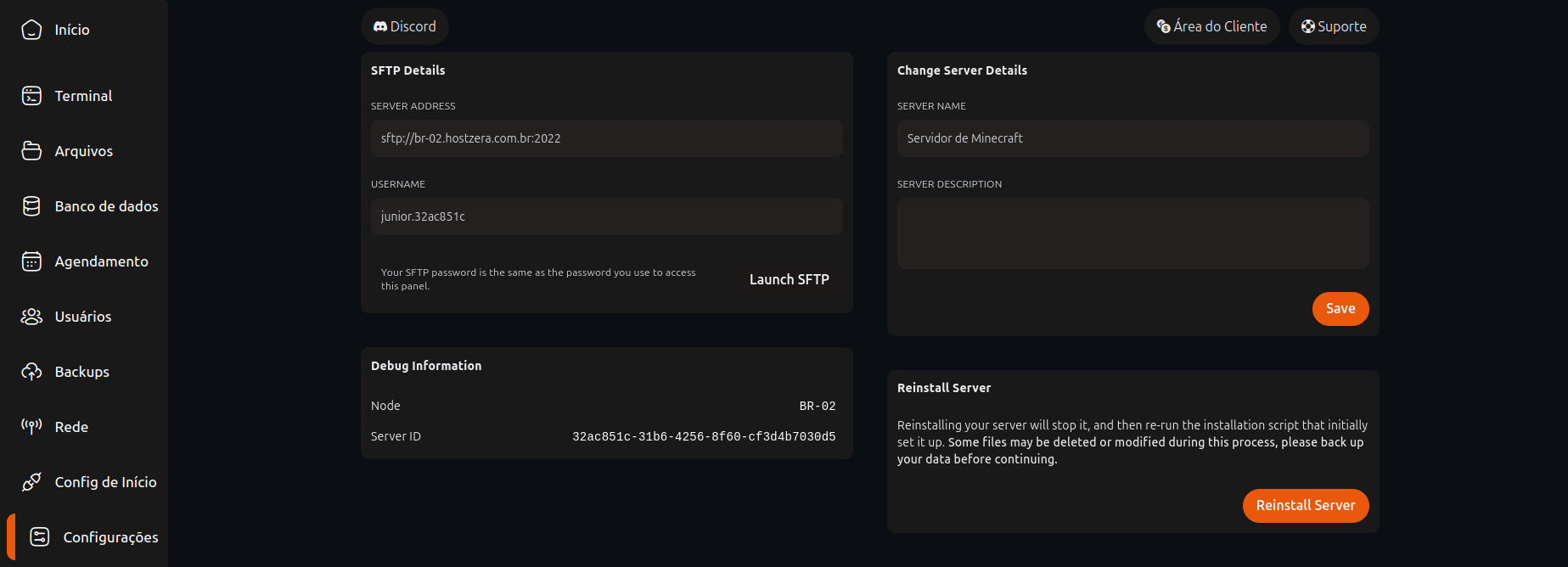Viewport: 1568px width, 567px height.
Task: Open the Terminal icon in sidebar
Action: click(31, 96)
